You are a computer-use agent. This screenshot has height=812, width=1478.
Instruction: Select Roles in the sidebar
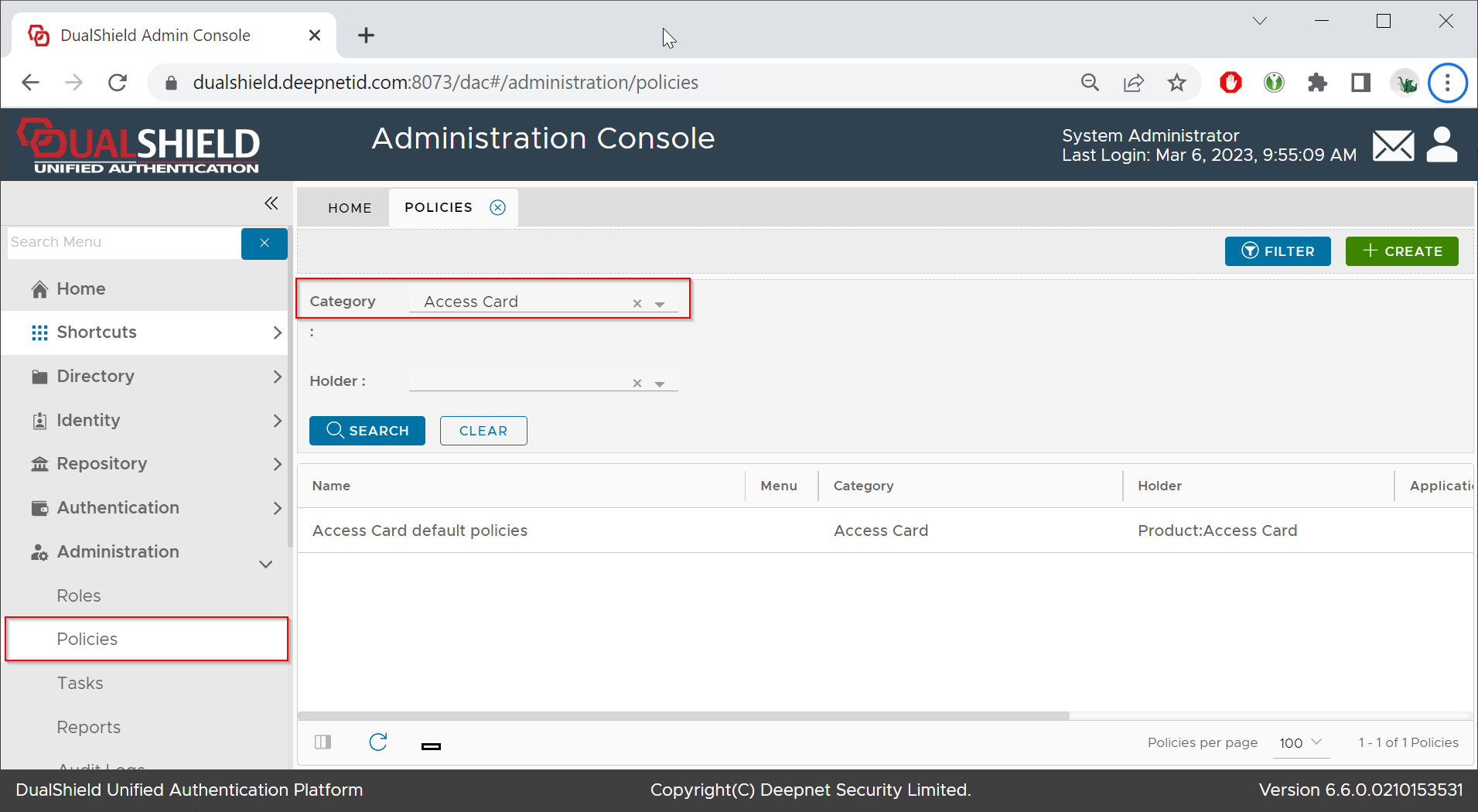click(x=79, y=595)
